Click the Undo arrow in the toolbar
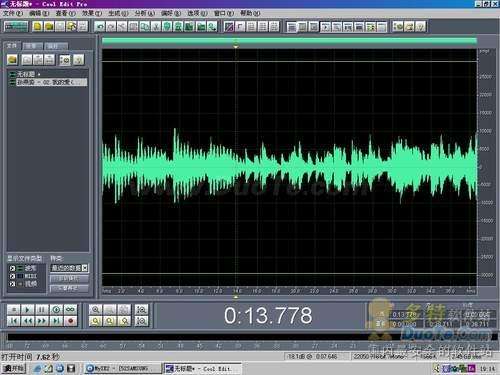500x375 pixels. [x=100, y=26]
